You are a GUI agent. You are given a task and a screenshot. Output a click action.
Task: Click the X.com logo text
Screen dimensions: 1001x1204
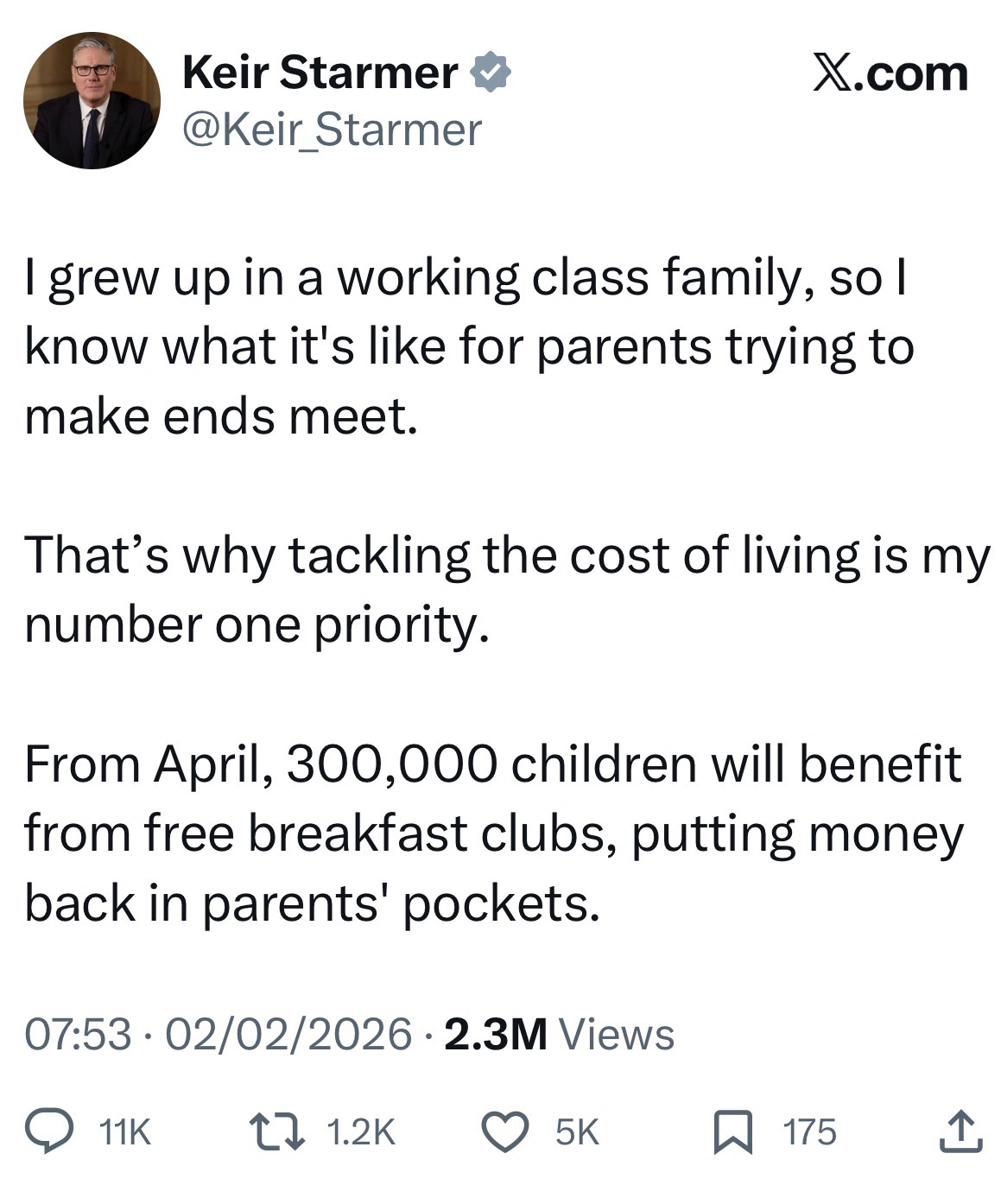tap(890, 73)
